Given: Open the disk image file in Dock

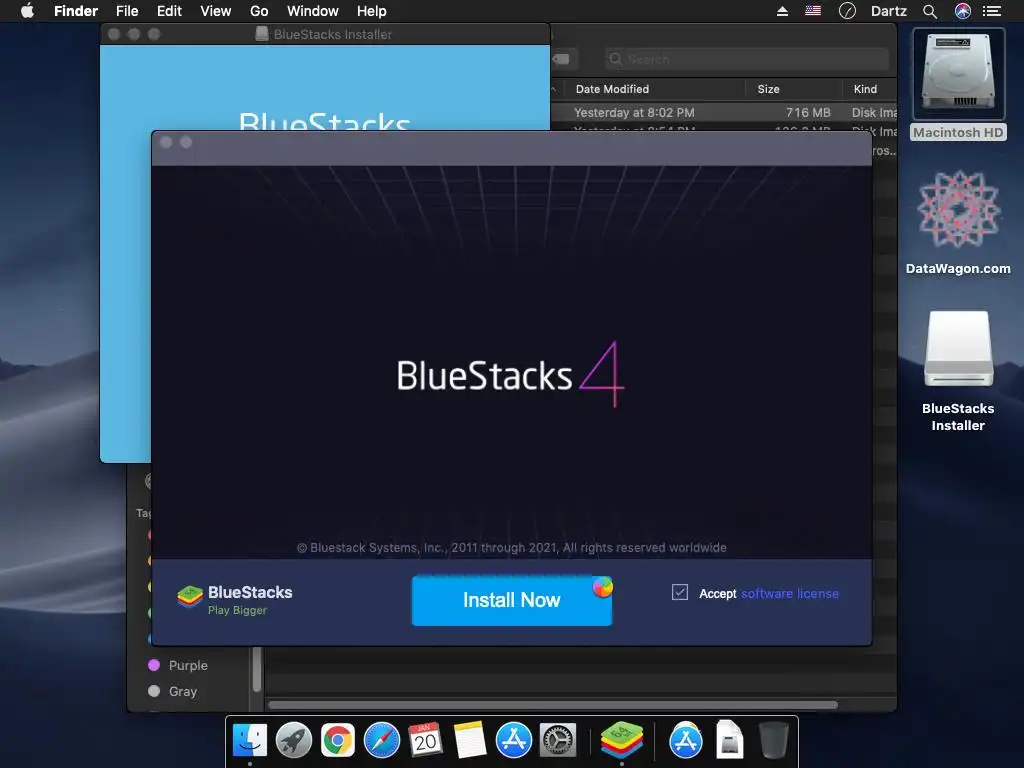Looking at the screenshot, I should pos(729,740).
